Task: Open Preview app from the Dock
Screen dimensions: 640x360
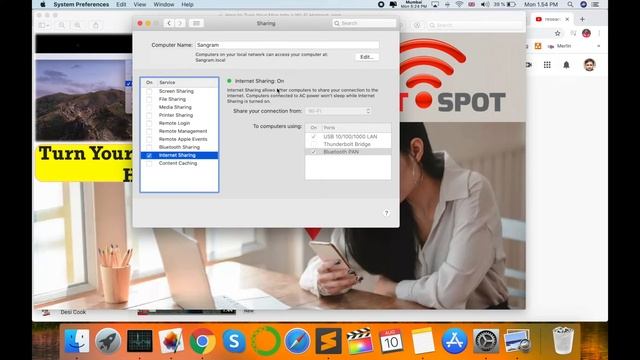Action: [517, 341]
